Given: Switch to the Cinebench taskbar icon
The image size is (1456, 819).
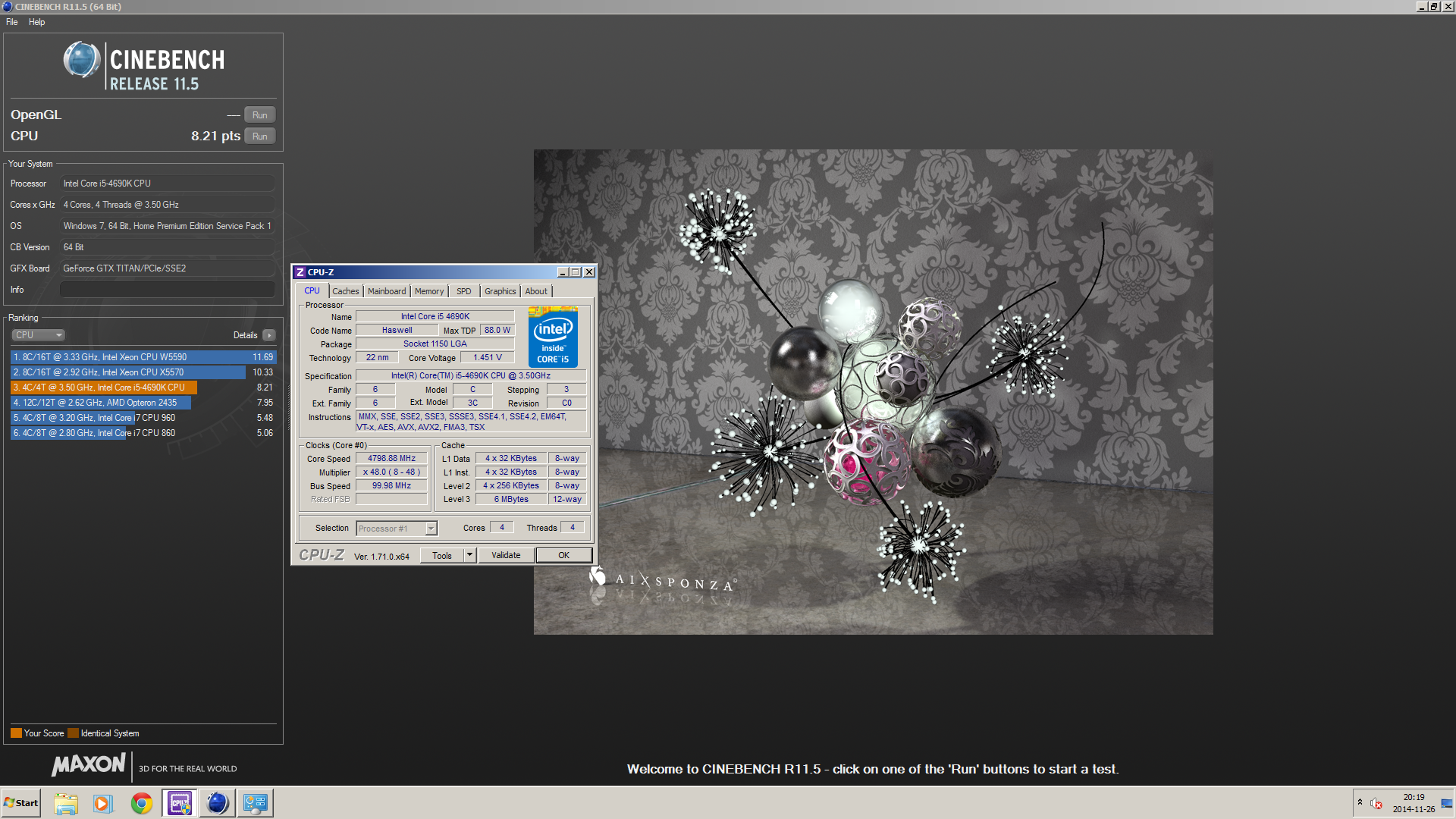Looking at the screenshot, I should tap(217, 803).
